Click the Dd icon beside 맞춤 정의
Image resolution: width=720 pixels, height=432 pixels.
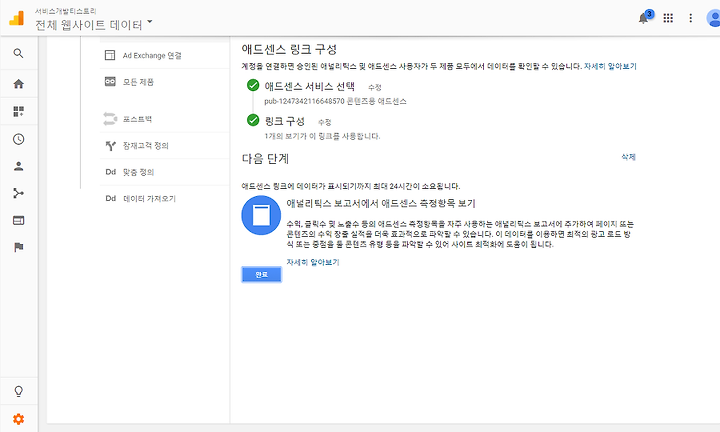[111, 172]
